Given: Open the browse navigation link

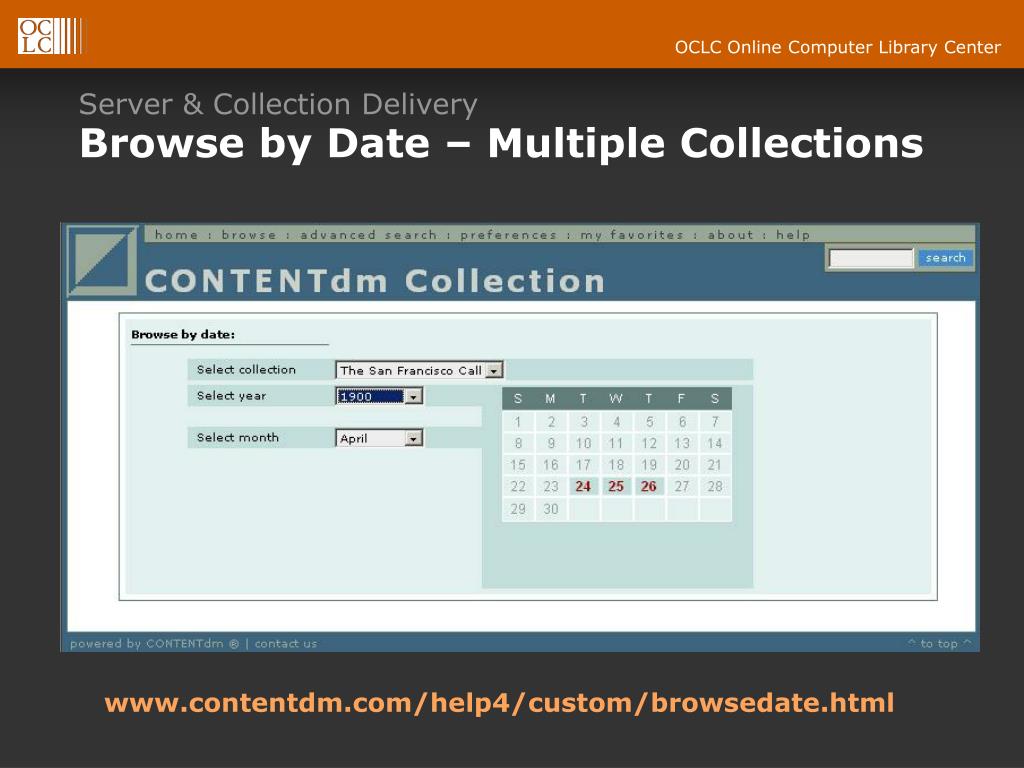Looking at the screenshot, I should pos(249,235).
